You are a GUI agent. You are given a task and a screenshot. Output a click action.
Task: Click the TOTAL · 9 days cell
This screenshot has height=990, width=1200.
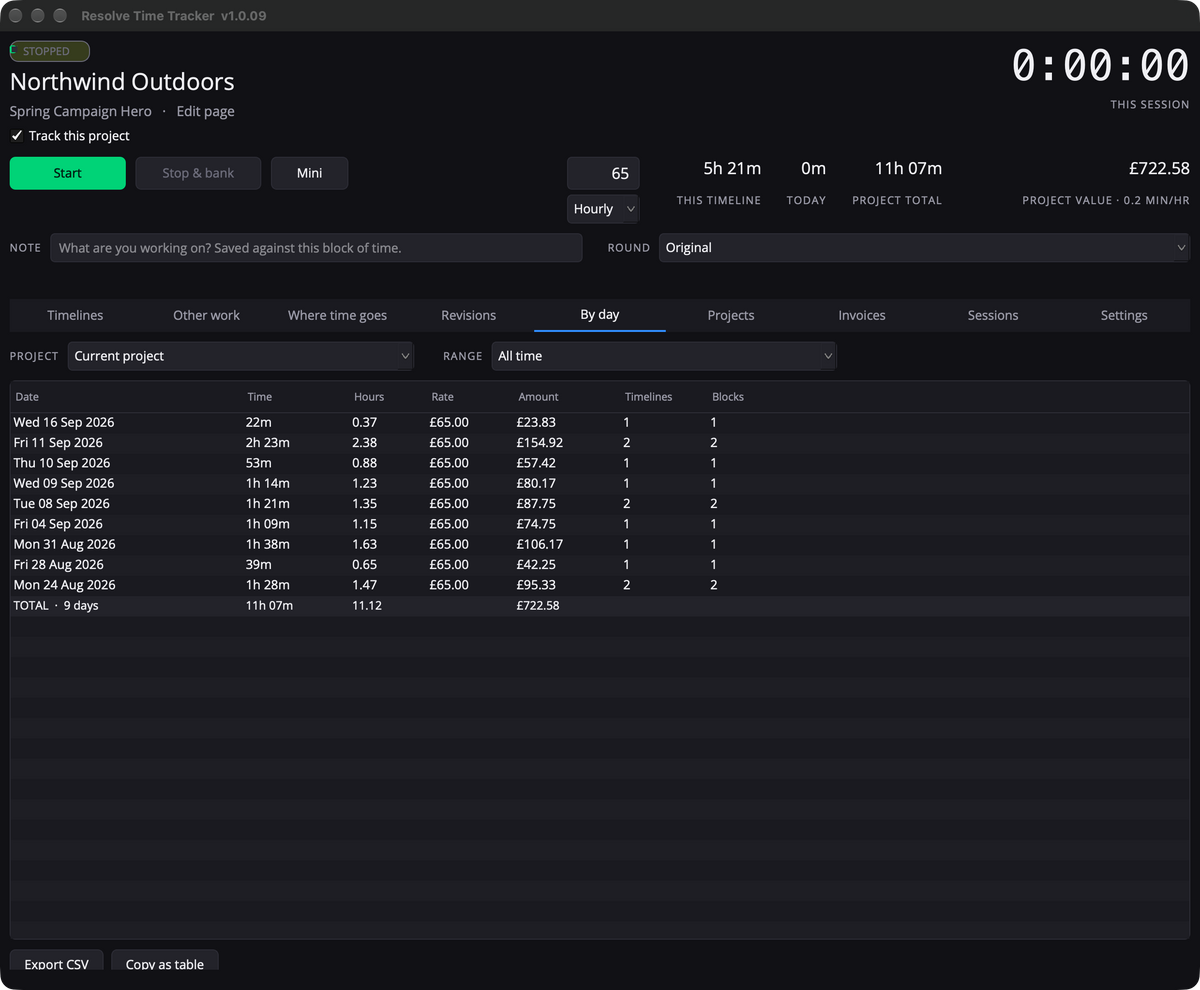[56, 606]
